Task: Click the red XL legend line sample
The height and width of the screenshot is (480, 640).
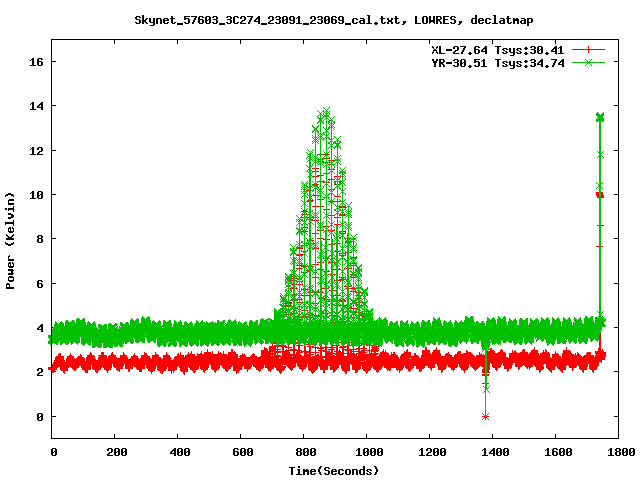Action: tap(589, 48)
